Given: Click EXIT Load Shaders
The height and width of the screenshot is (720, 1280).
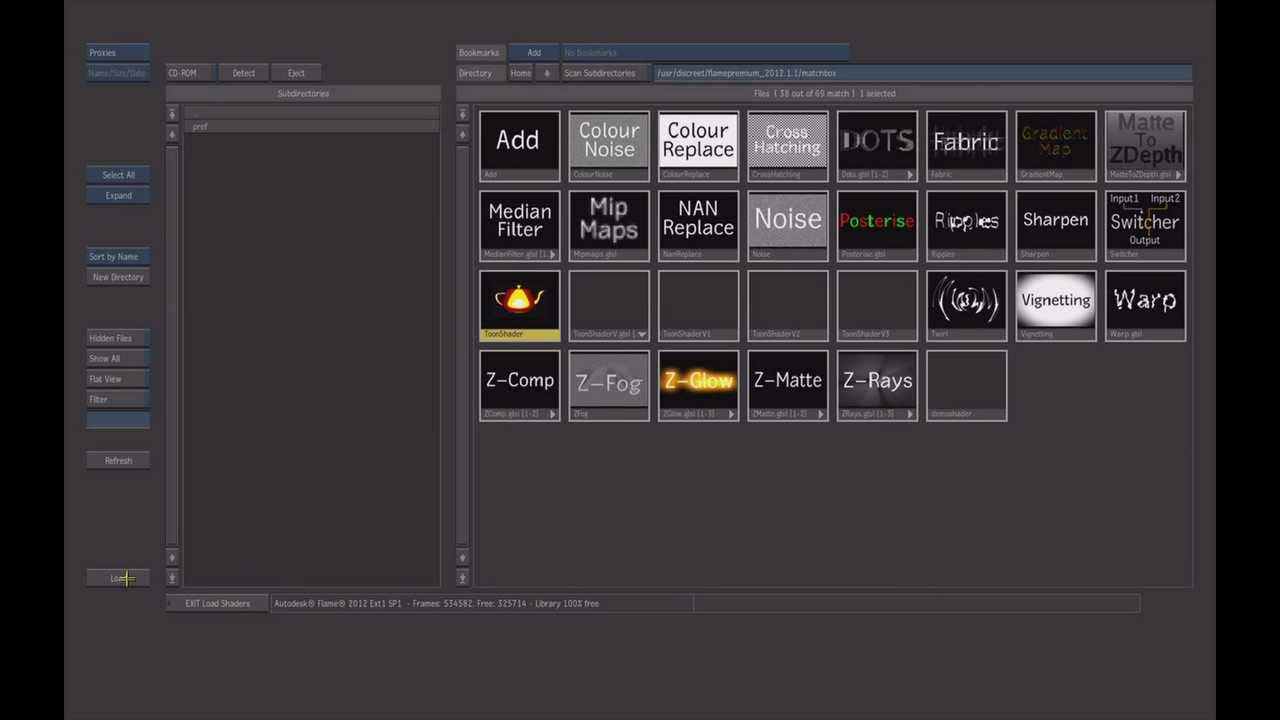Looking at the screenshot, I should (x=217, y=604).
